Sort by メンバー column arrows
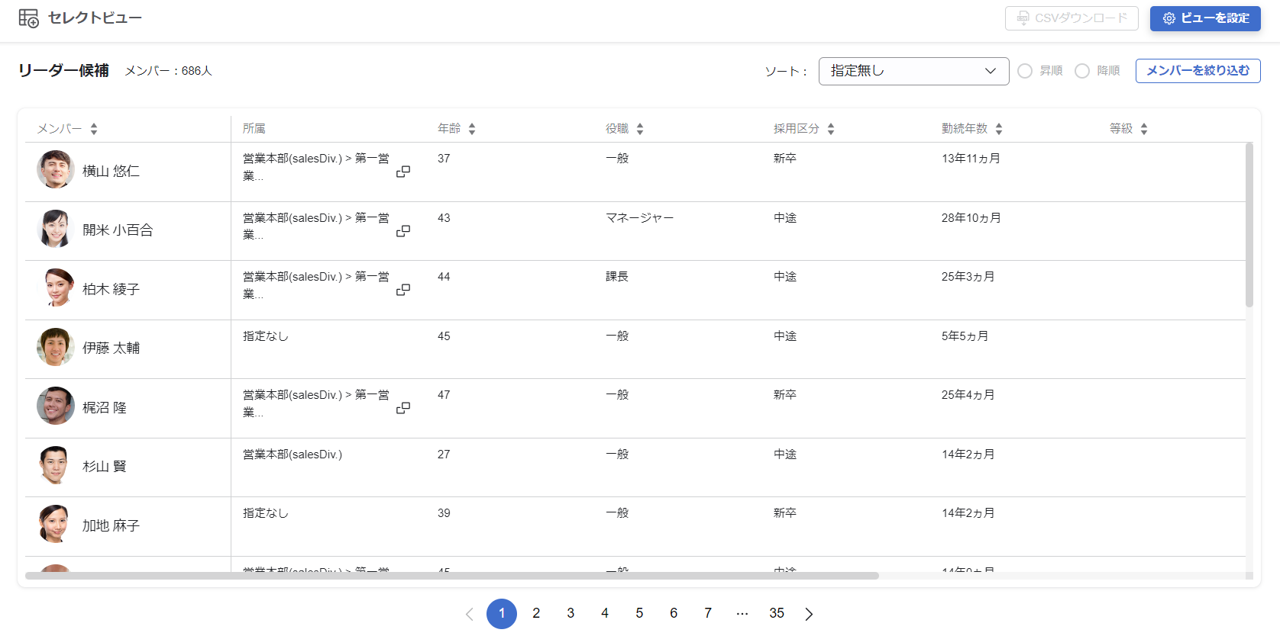 [94, 129]
